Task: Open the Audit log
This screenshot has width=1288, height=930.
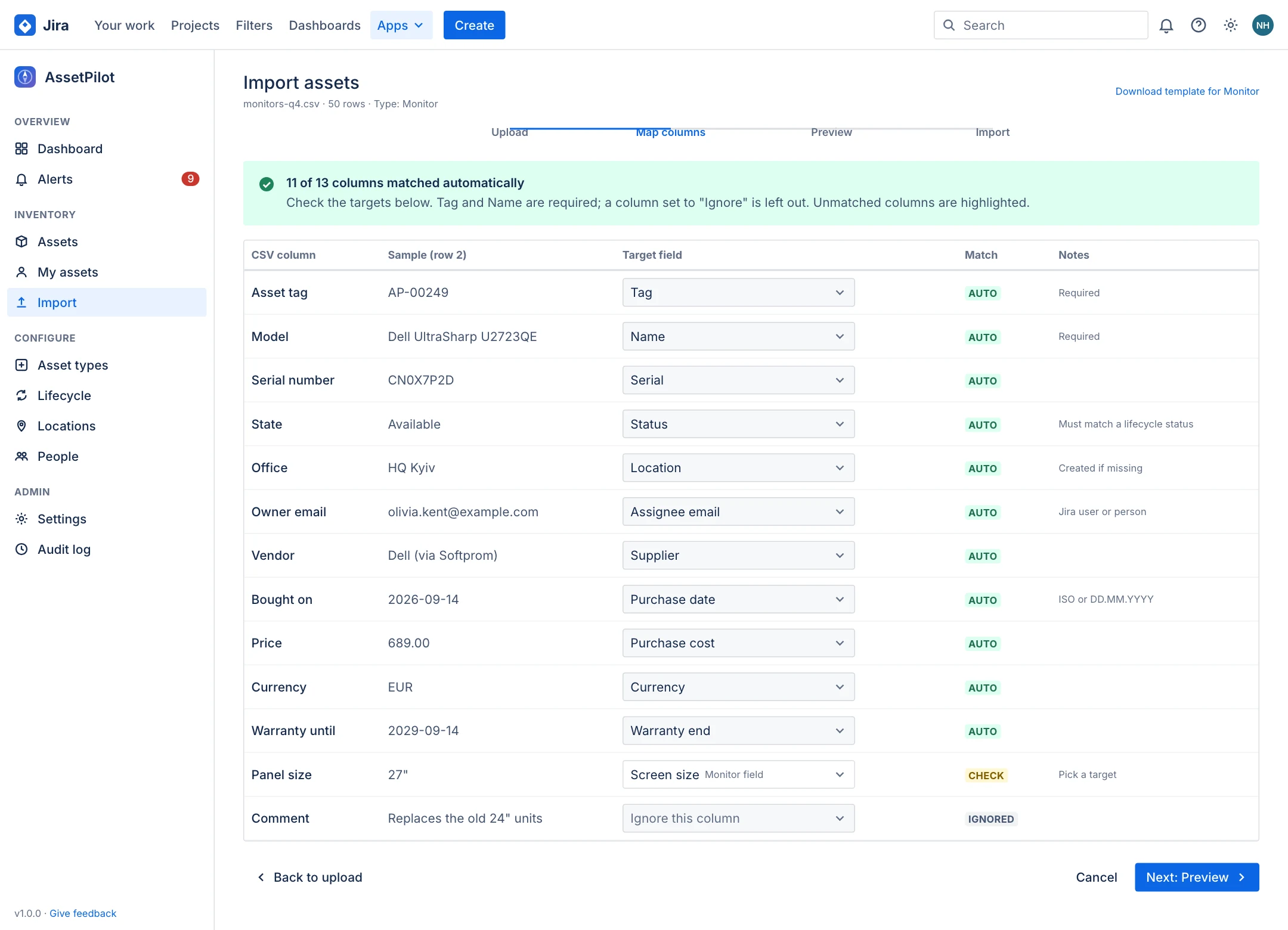Action: click(107, 549)
